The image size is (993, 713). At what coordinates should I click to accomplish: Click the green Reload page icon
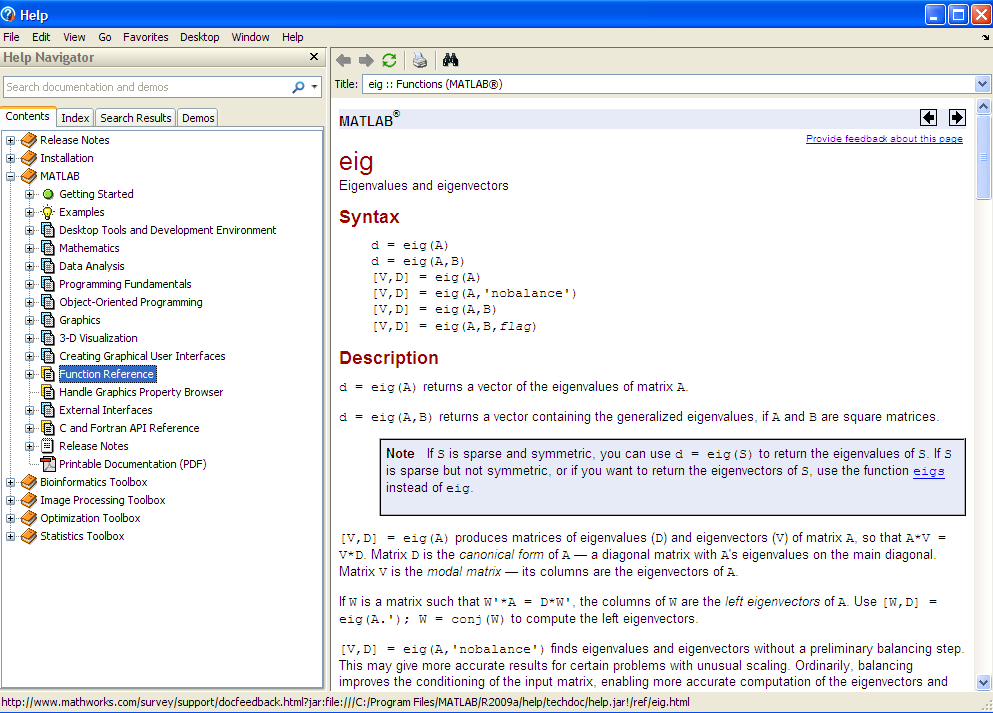pos(389,60)
